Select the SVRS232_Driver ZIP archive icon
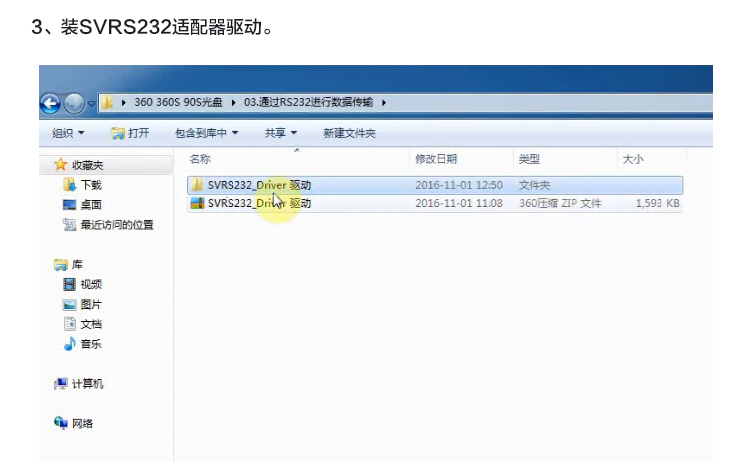The width and height of the screenshot is (750, 474). click(x=197, y=203)
